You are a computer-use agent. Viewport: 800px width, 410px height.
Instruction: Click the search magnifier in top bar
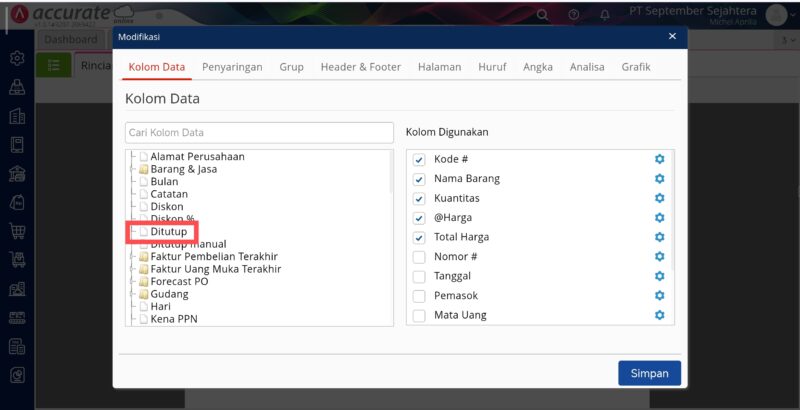click(543, 15)
